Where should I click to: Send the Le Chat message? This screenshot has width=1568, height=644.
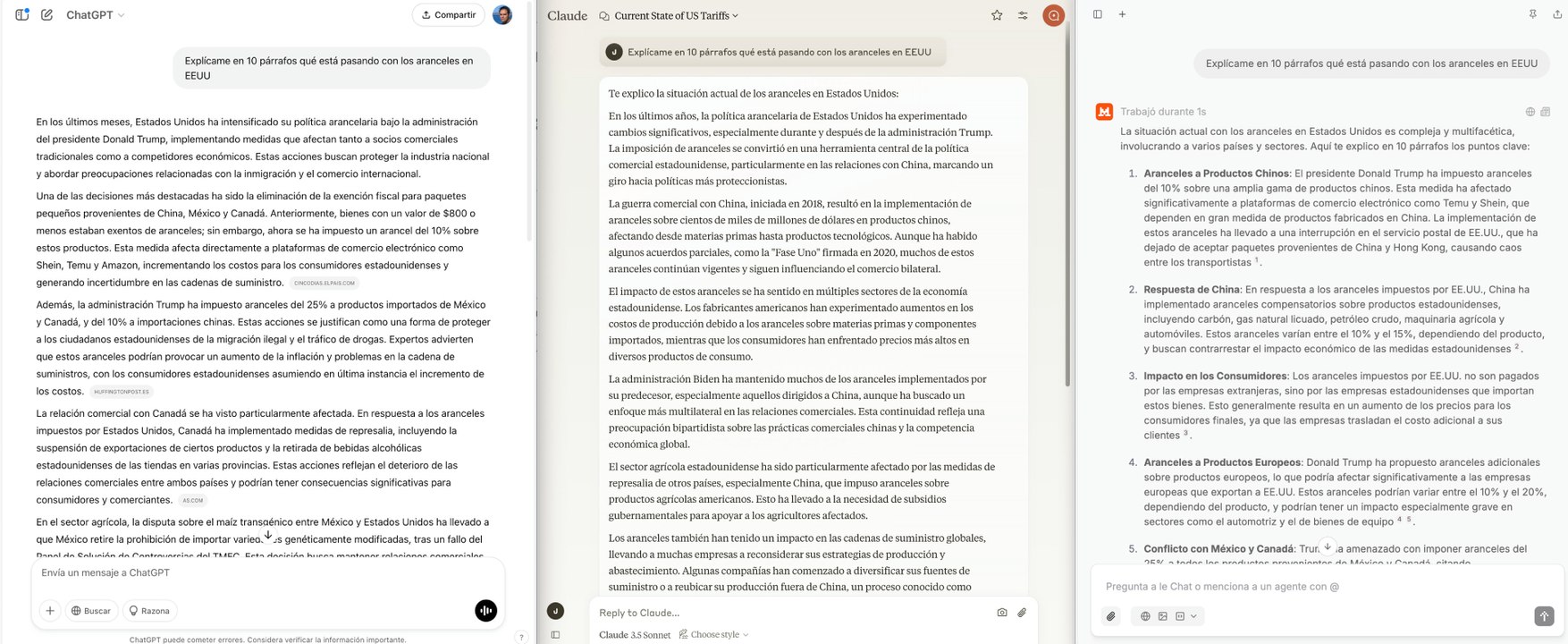1544,616
